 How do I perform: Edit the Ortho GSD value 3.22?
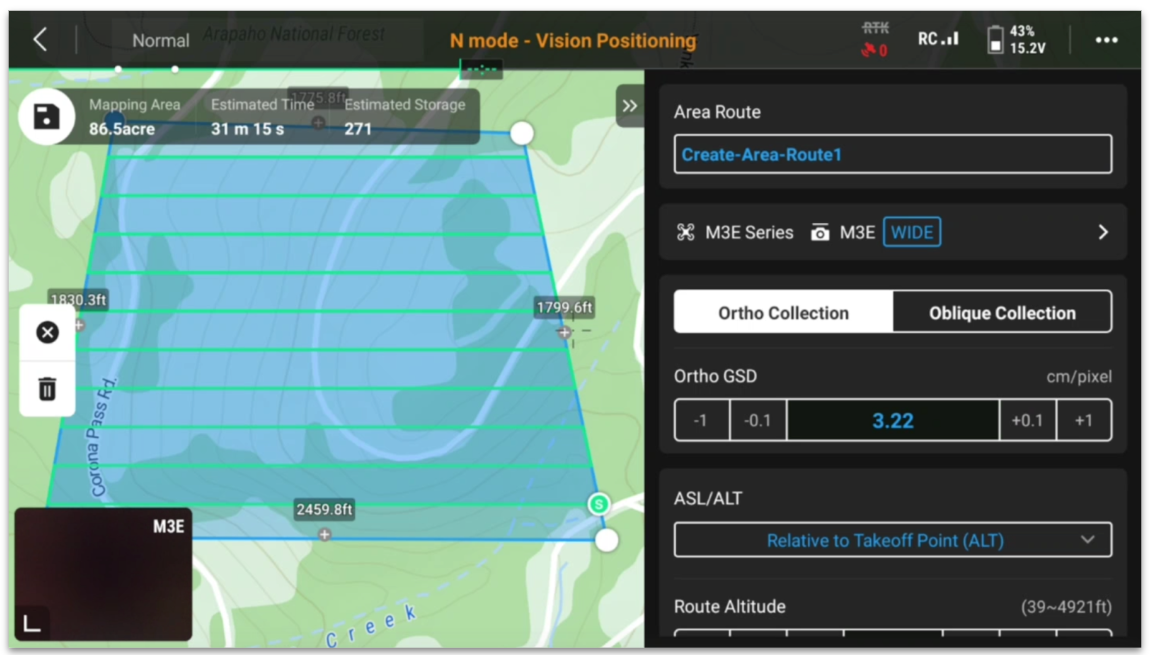point(893,421)
